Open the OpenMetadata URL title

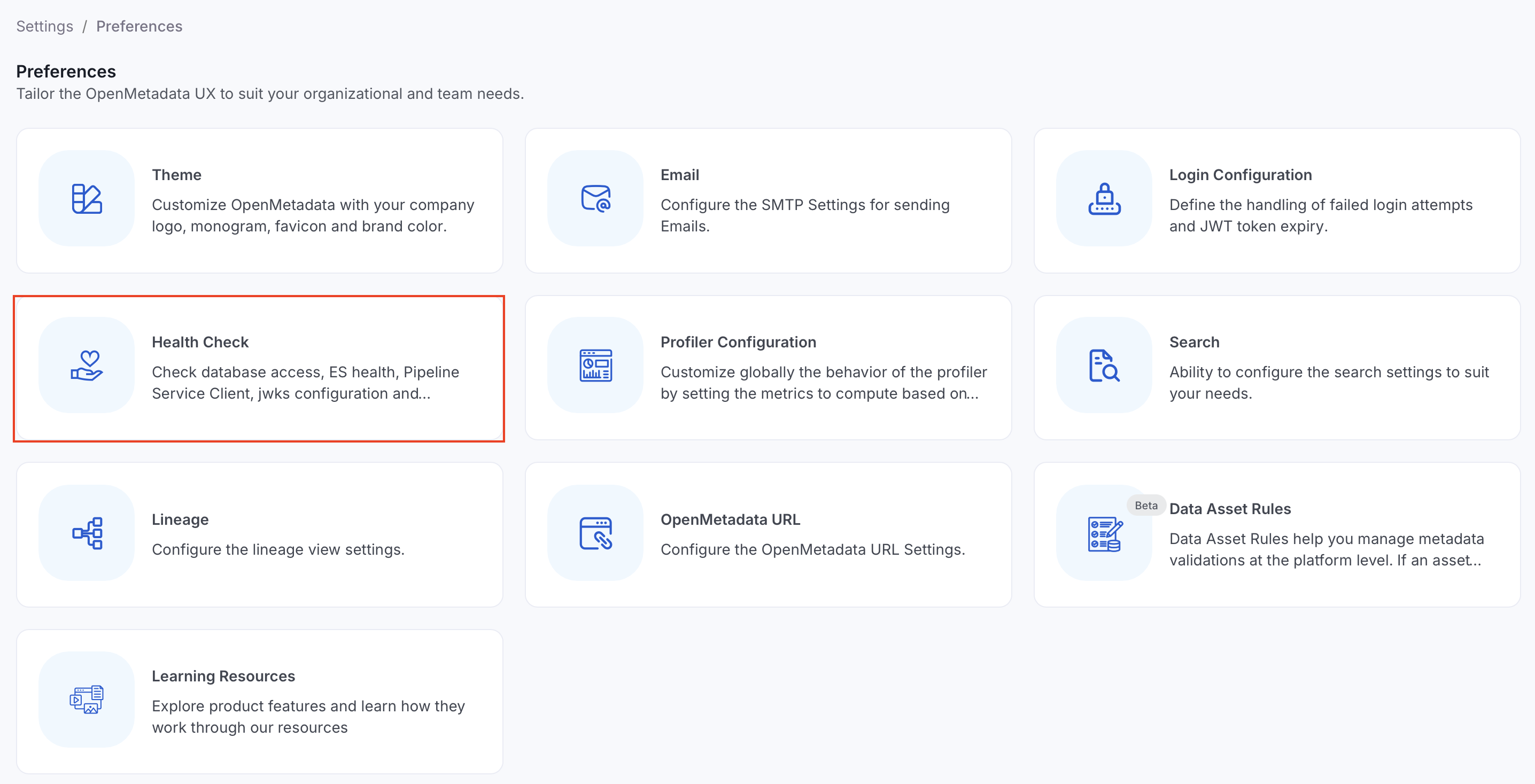coord(731,519)
